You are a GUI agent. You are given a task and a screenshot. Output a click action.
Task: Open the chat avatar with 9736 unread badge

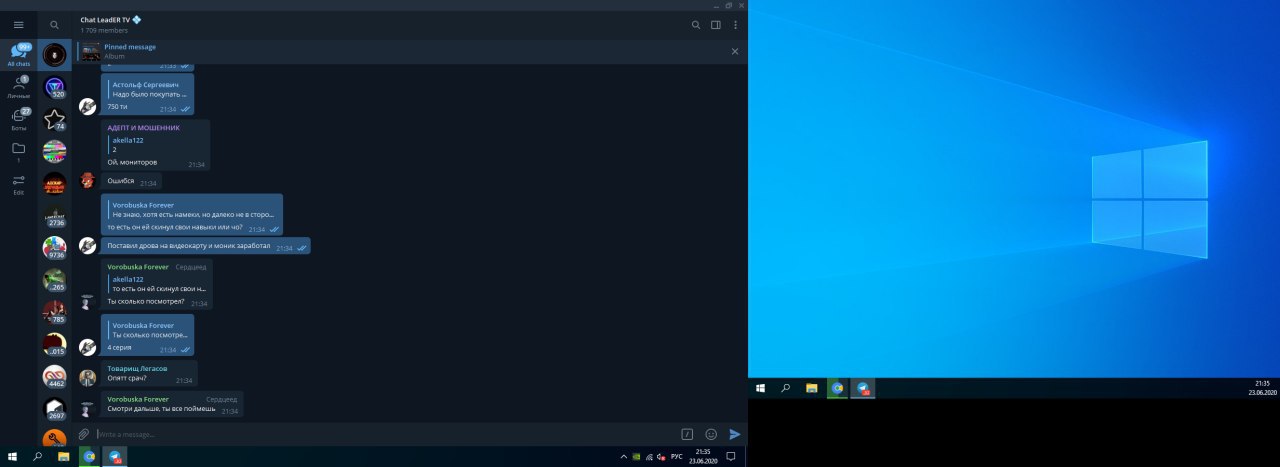(54, 247)
